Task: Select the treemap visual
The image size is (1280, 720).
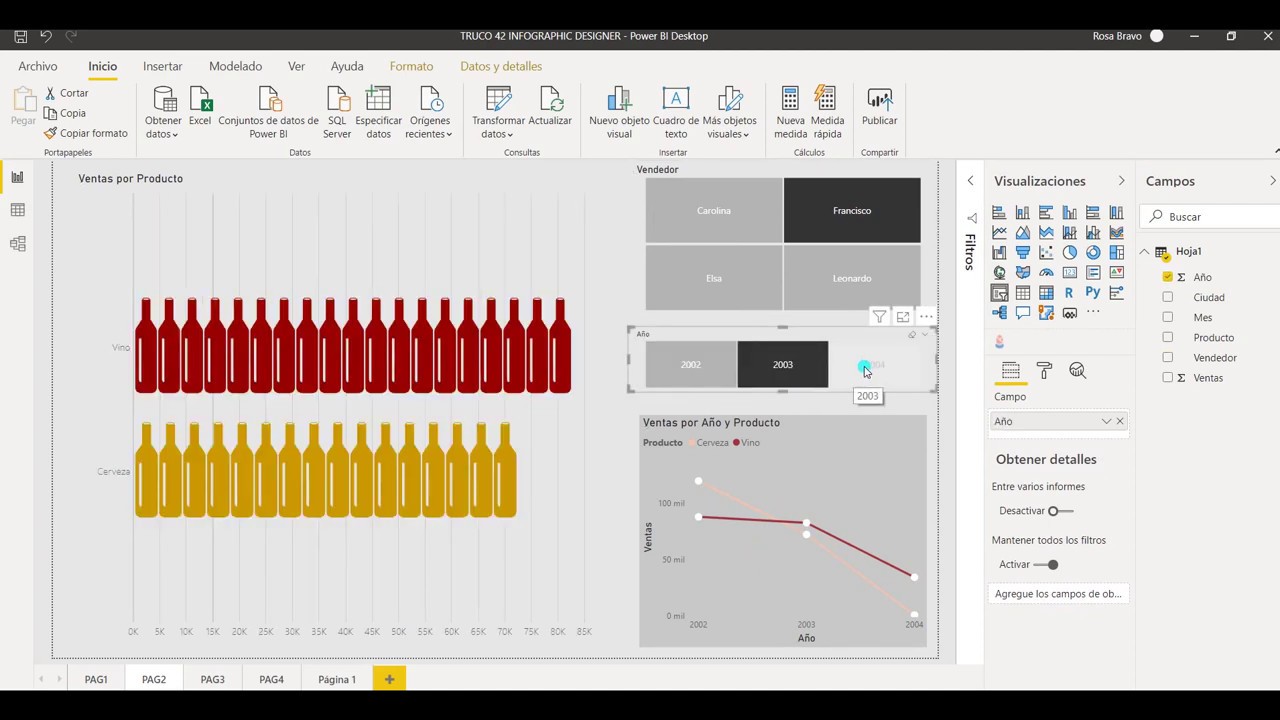Action: point(1116,252)
